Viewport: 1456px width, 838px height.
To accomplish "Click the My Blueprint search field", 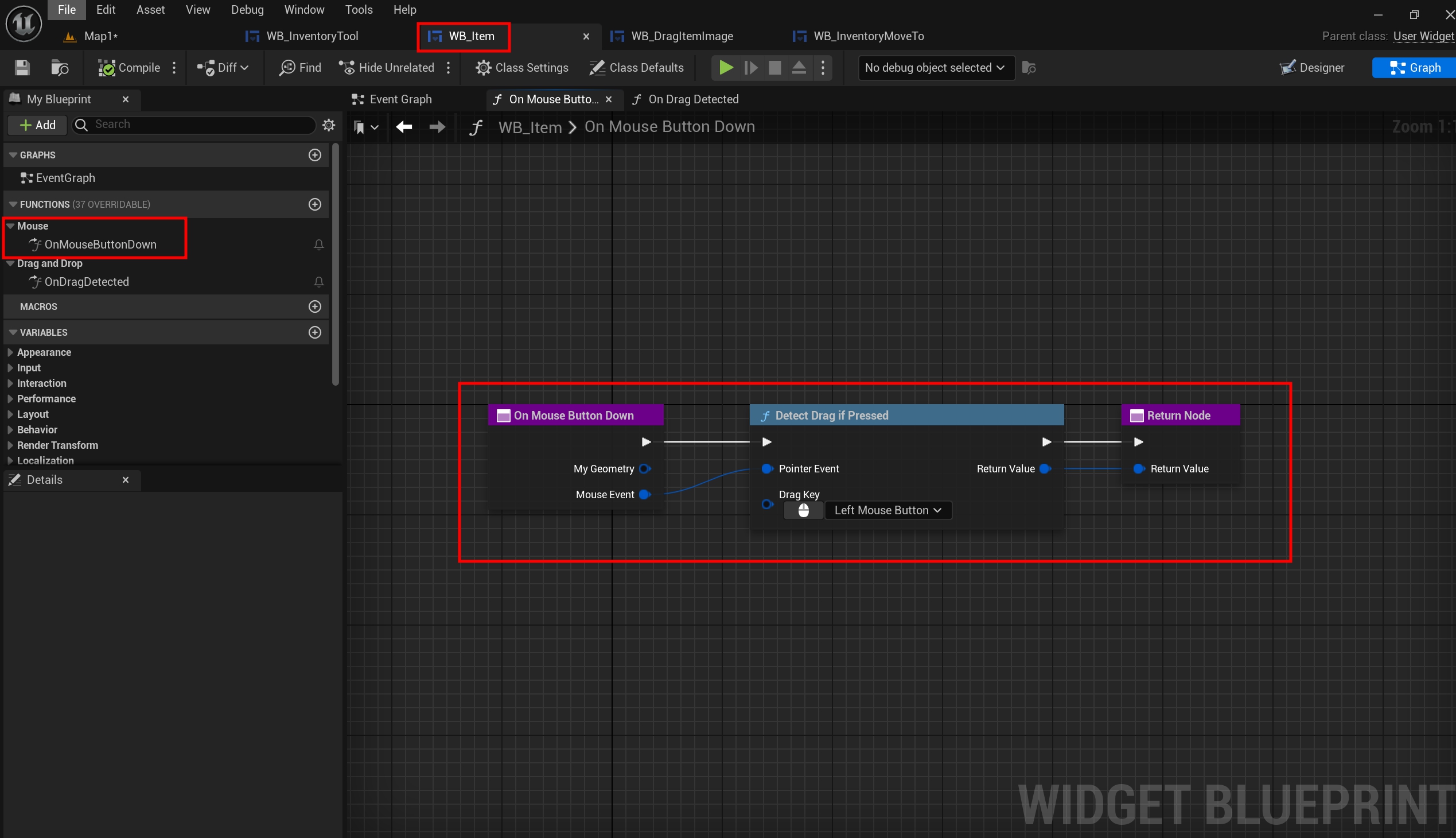I will (196, 125).
